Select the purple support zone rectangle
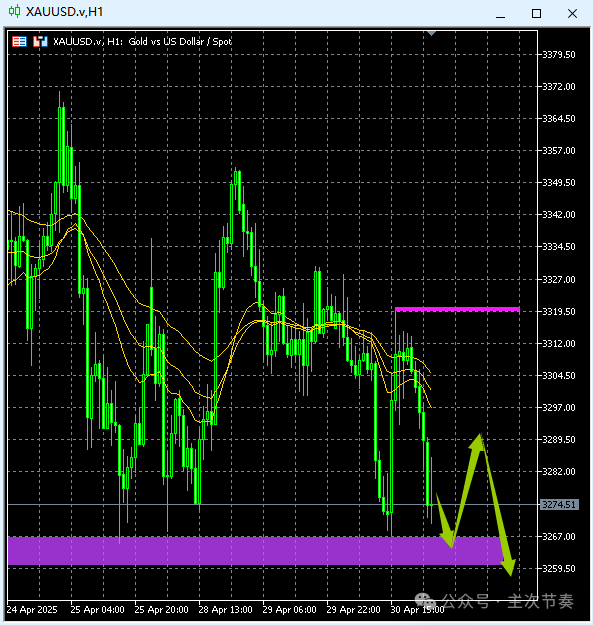 [x=255, y=550]
